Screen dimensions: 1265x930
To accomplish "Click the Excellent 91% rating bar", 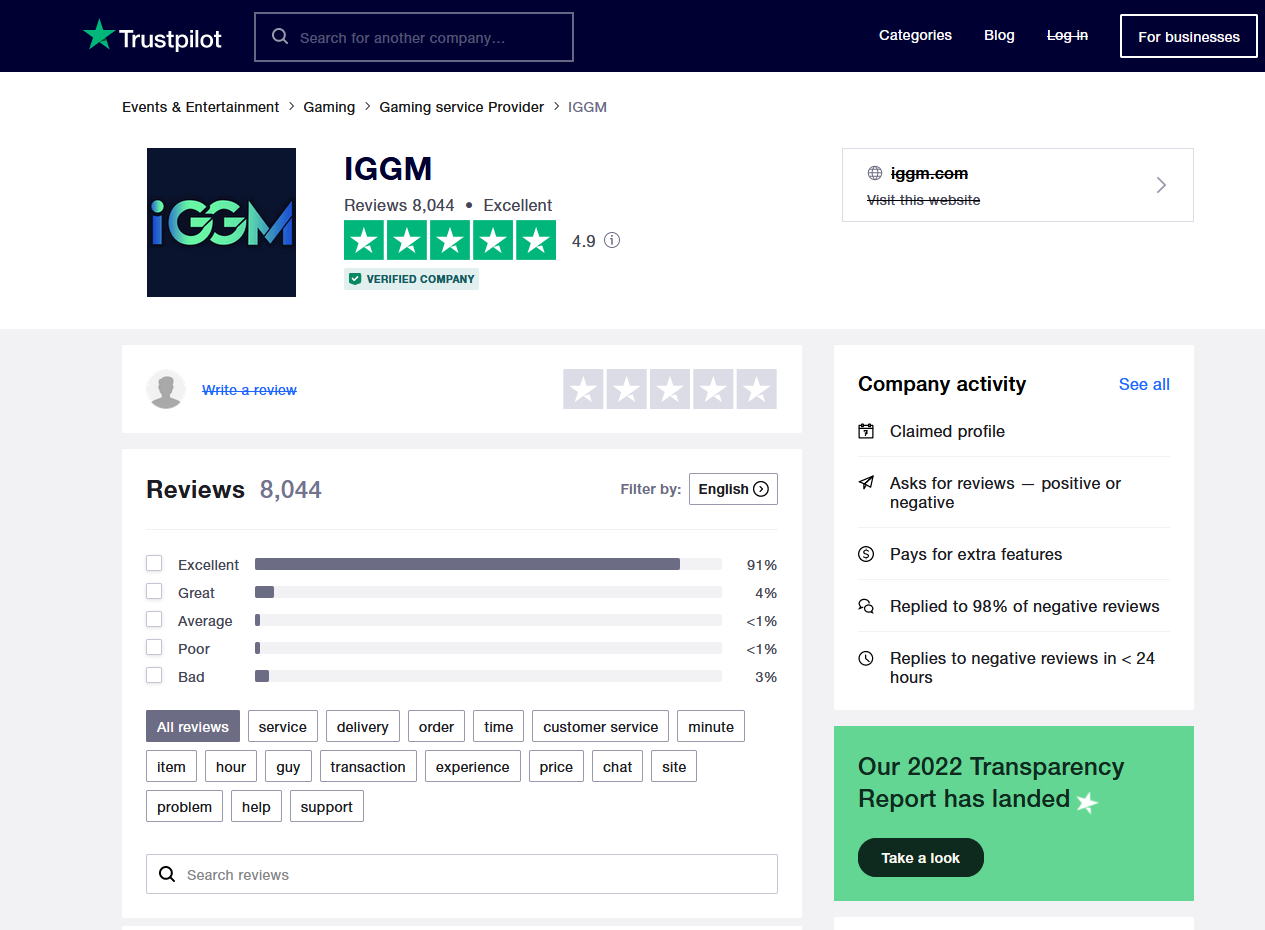I will coord(488,564).
